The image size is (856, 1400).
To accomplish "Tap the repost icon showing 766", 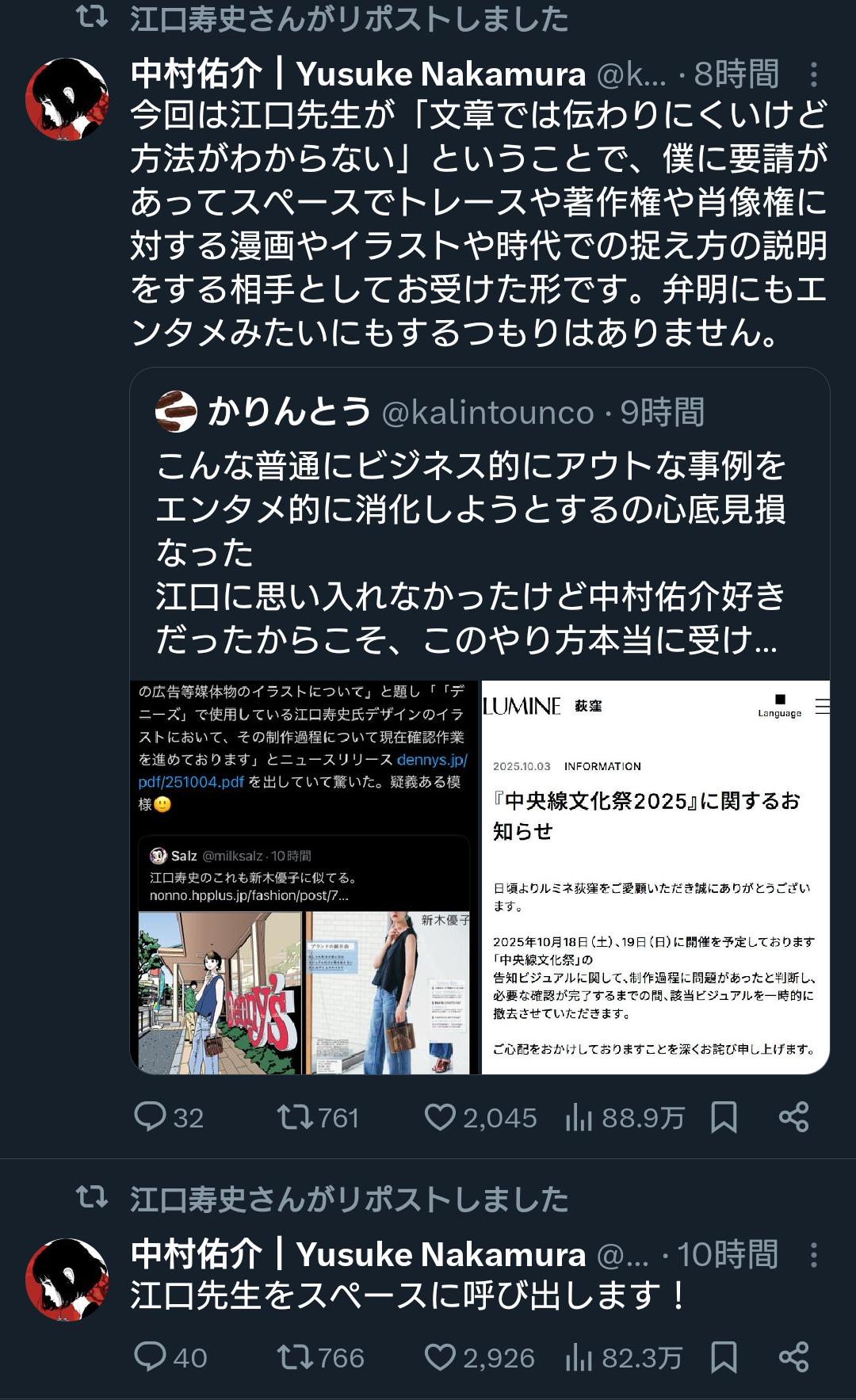I will 293,1358.
